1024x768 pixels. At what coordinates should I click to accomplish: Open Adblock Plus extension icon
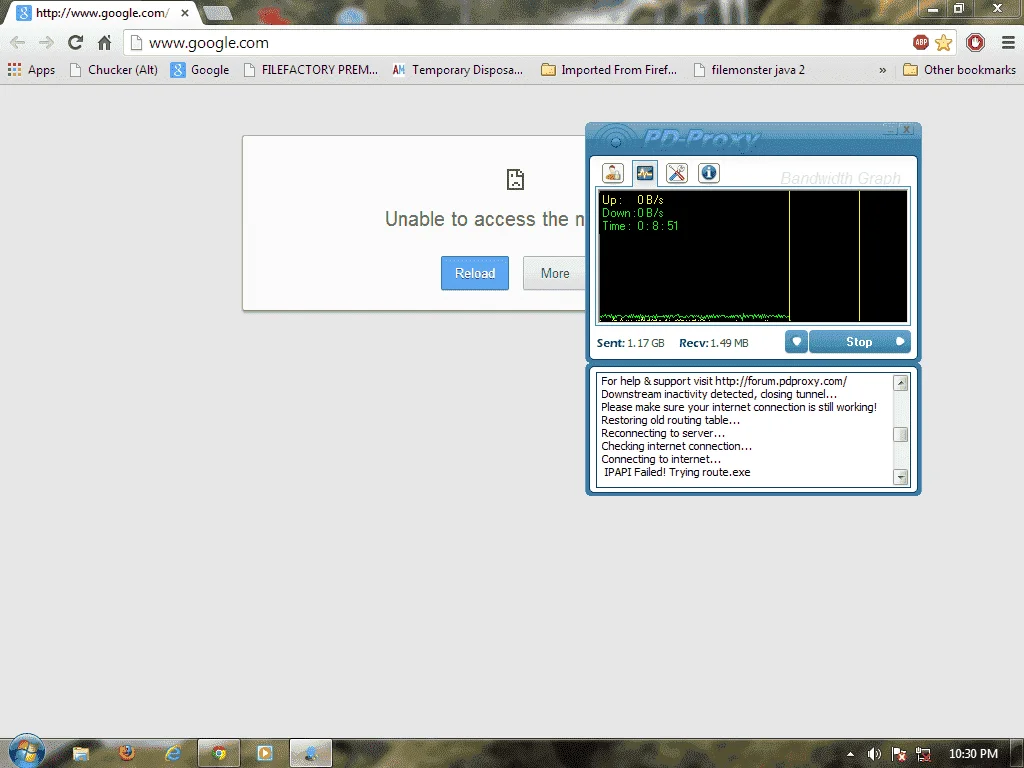click(x=921, y=43)
